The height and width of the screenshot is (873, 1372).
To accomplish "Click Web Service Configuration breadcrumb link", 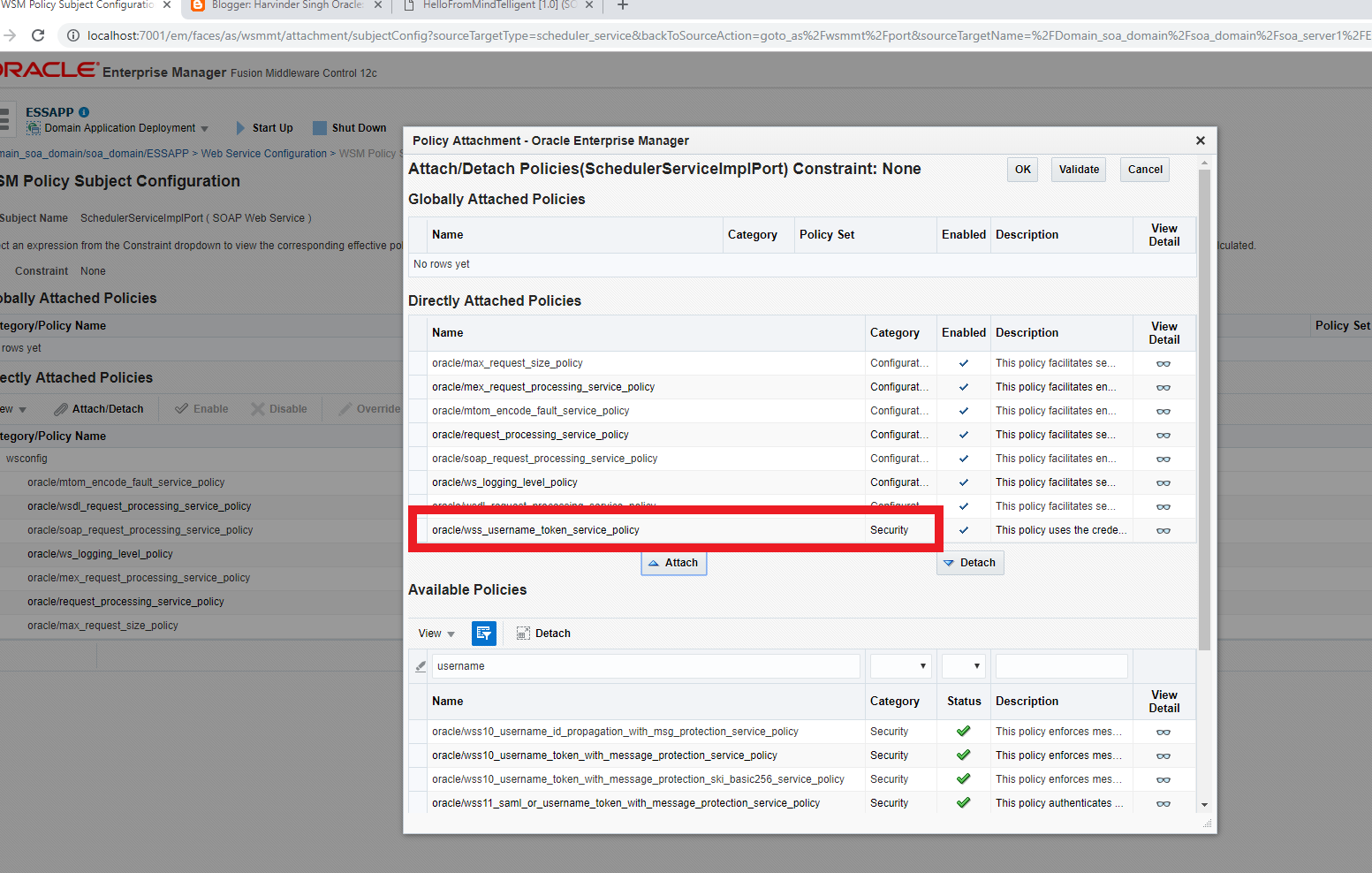I will [263, 154].
